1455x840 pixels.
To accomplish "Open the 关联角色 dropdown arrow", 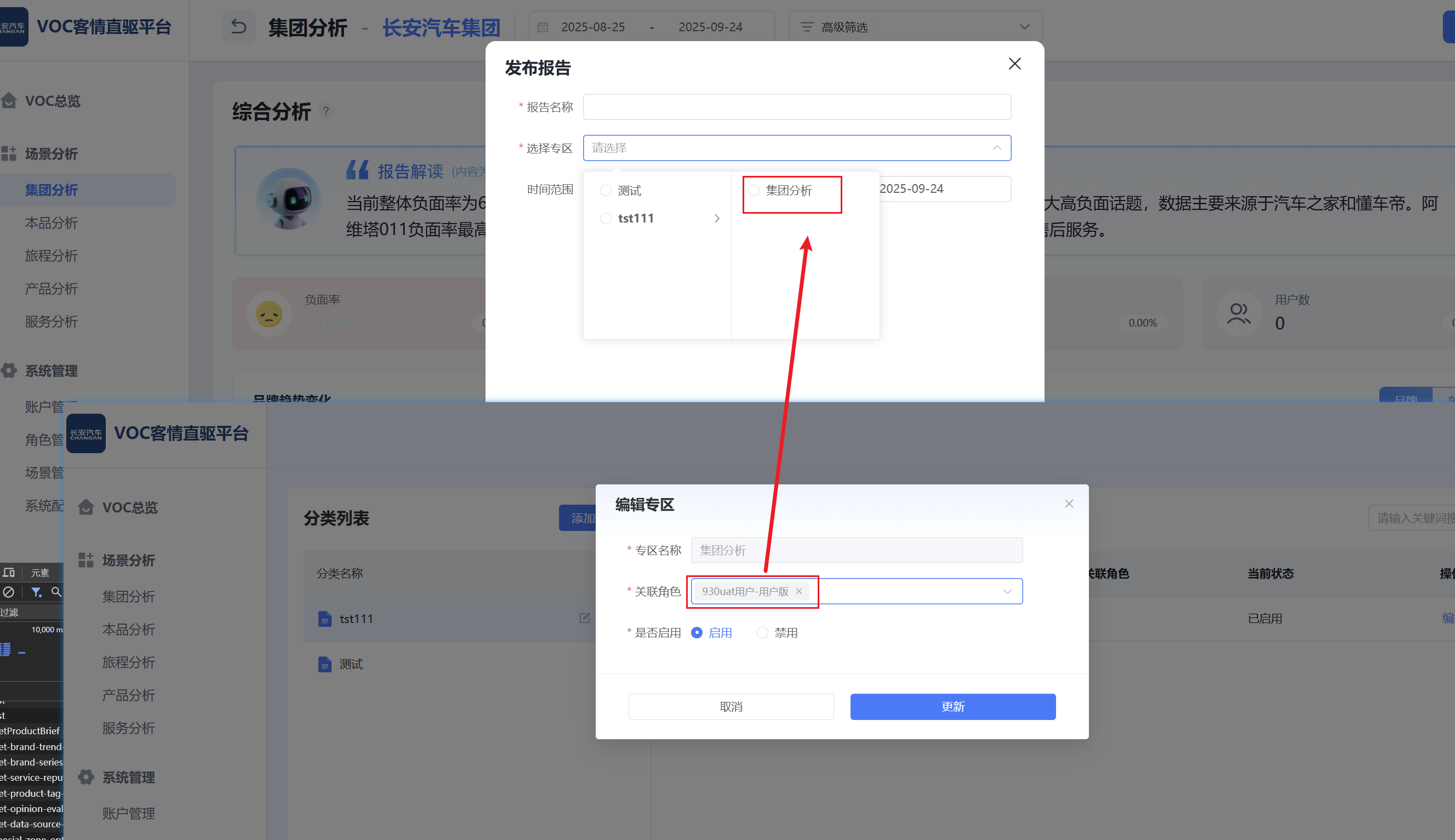I will point(1007,591).
